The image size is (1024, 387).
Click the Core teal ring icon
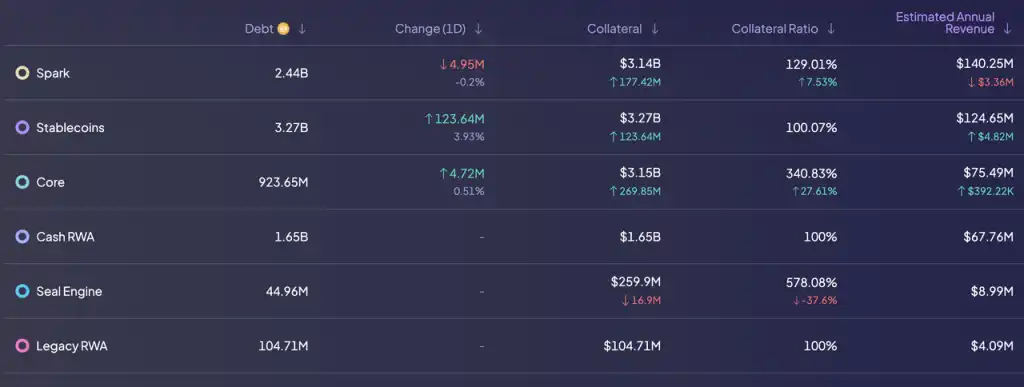[x=22, y=182]
